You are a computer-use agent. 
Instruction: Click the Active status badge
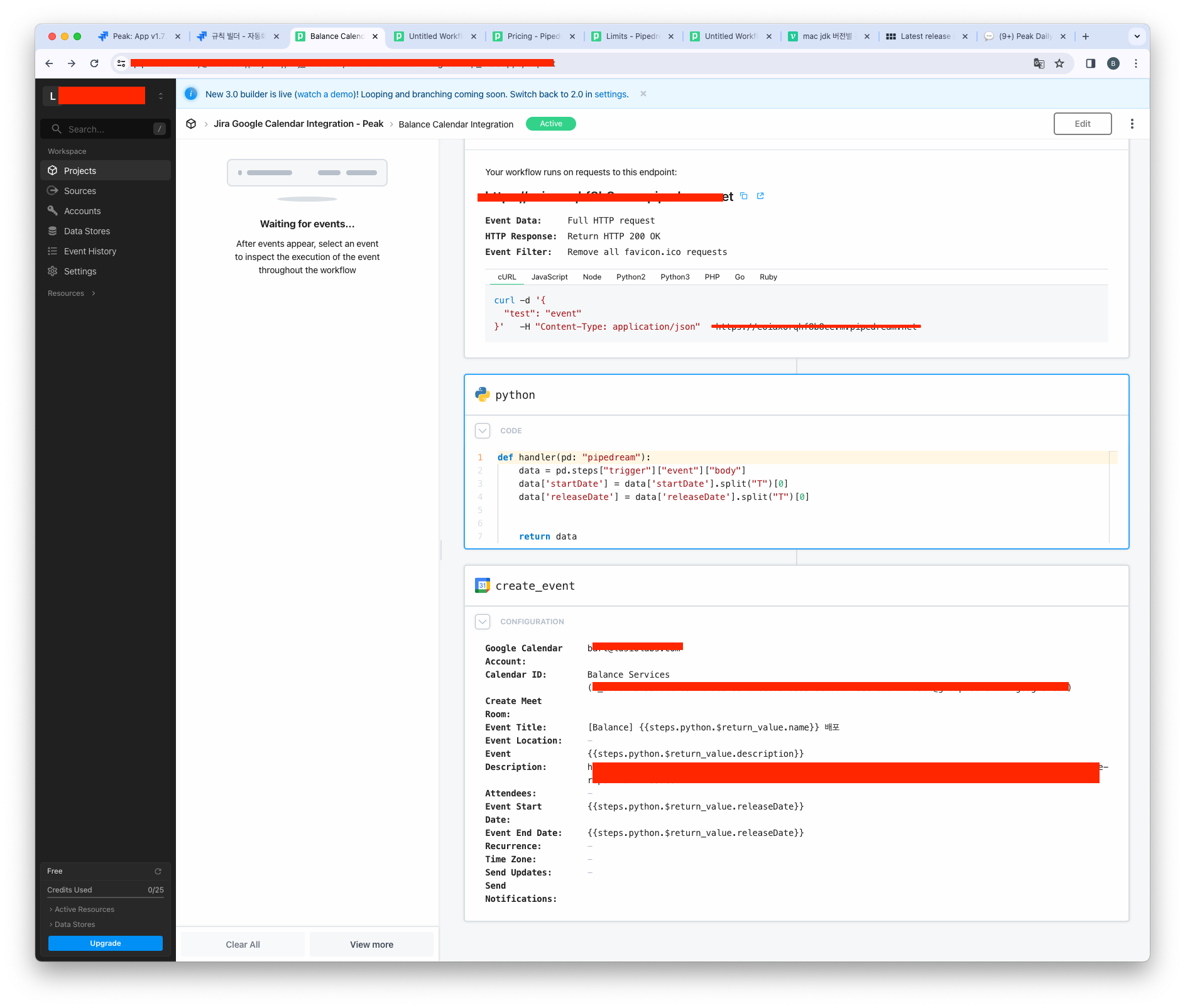(551, 124)
